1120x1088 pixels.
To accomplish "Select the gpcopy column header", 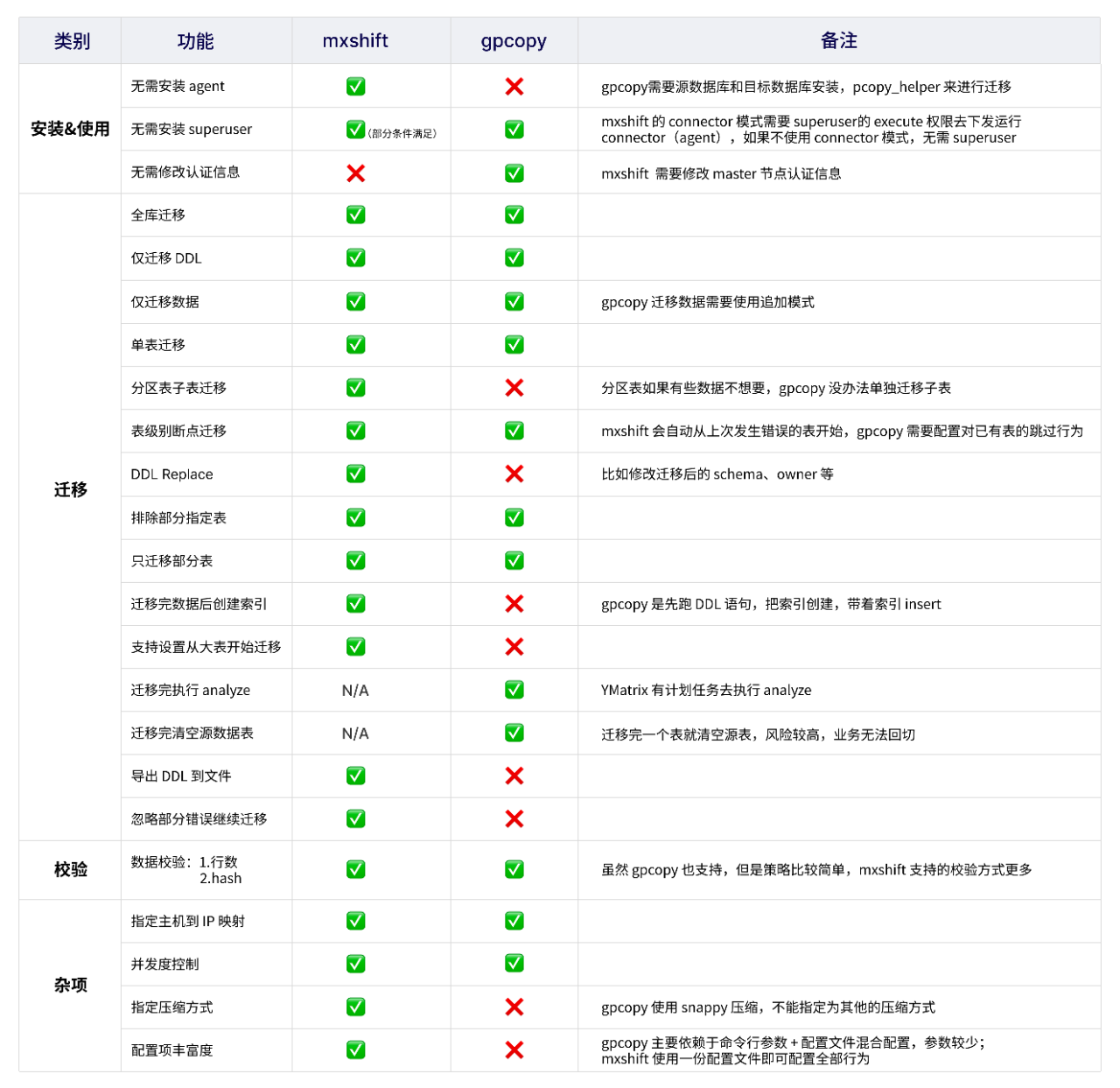I will [514, 42].
